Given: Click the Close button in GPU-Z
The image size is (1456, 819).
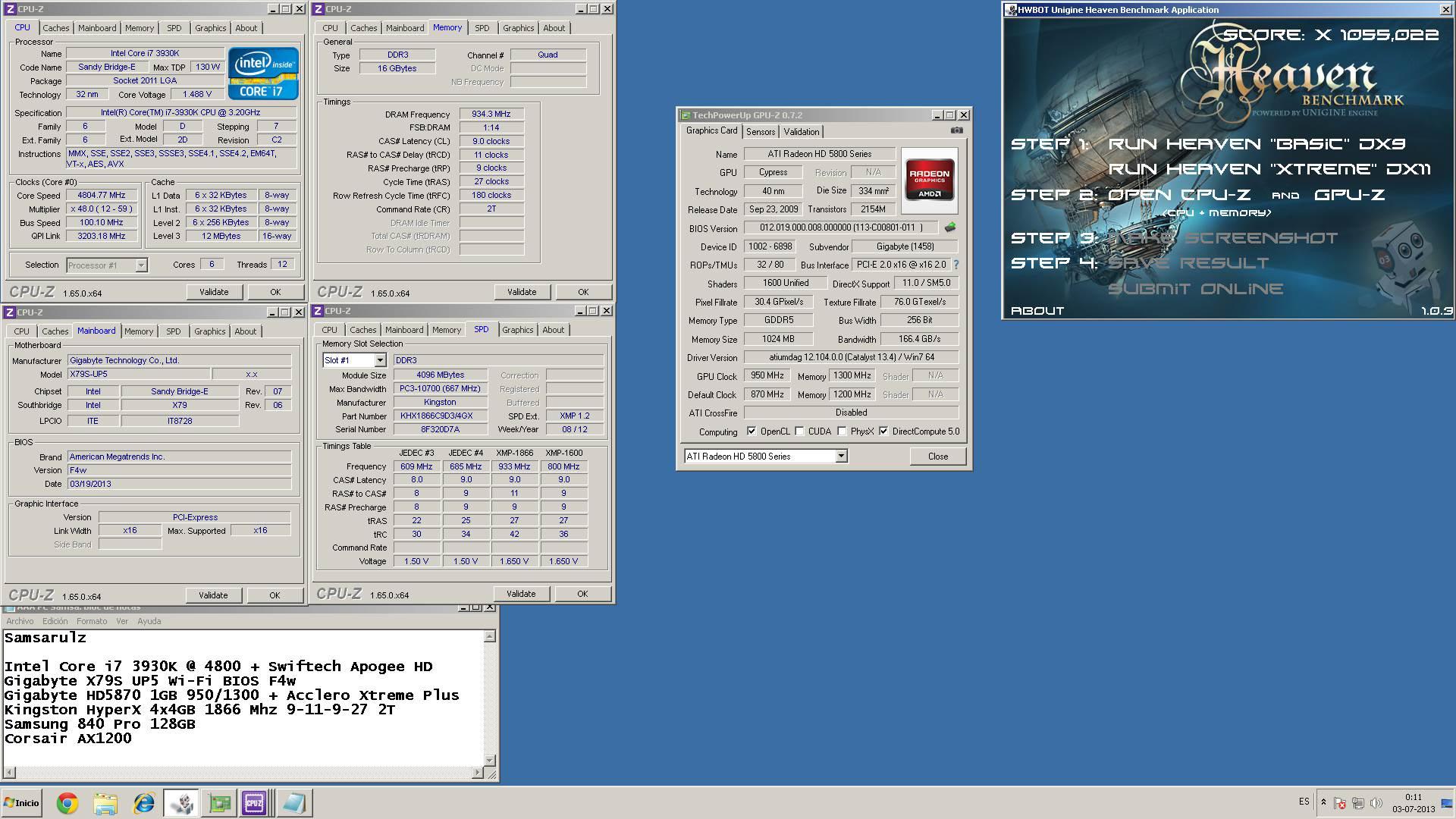Looking at the screenshot, I should (938, 457).
